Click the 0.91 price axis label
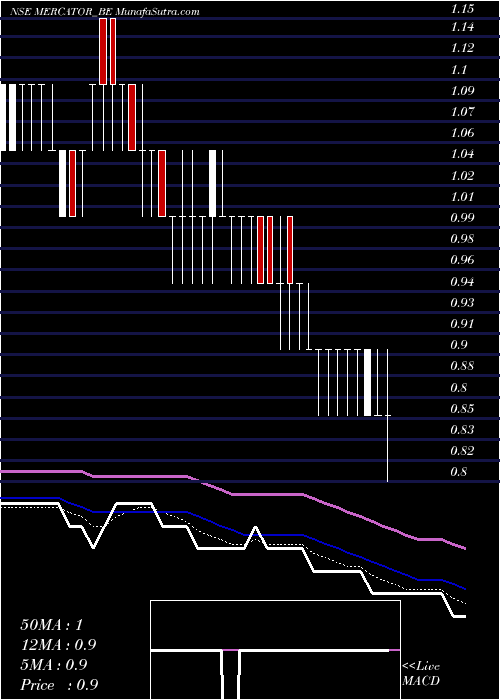This screenshot has width=500, height=700. point(462,324)
